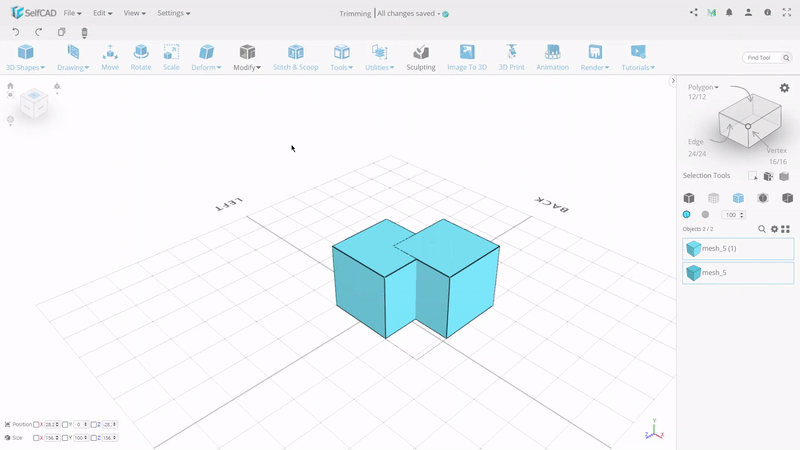The width and height of the screenshot is (800, 450).
Task: Click the delete trash icon
Action: click(84, 33)
